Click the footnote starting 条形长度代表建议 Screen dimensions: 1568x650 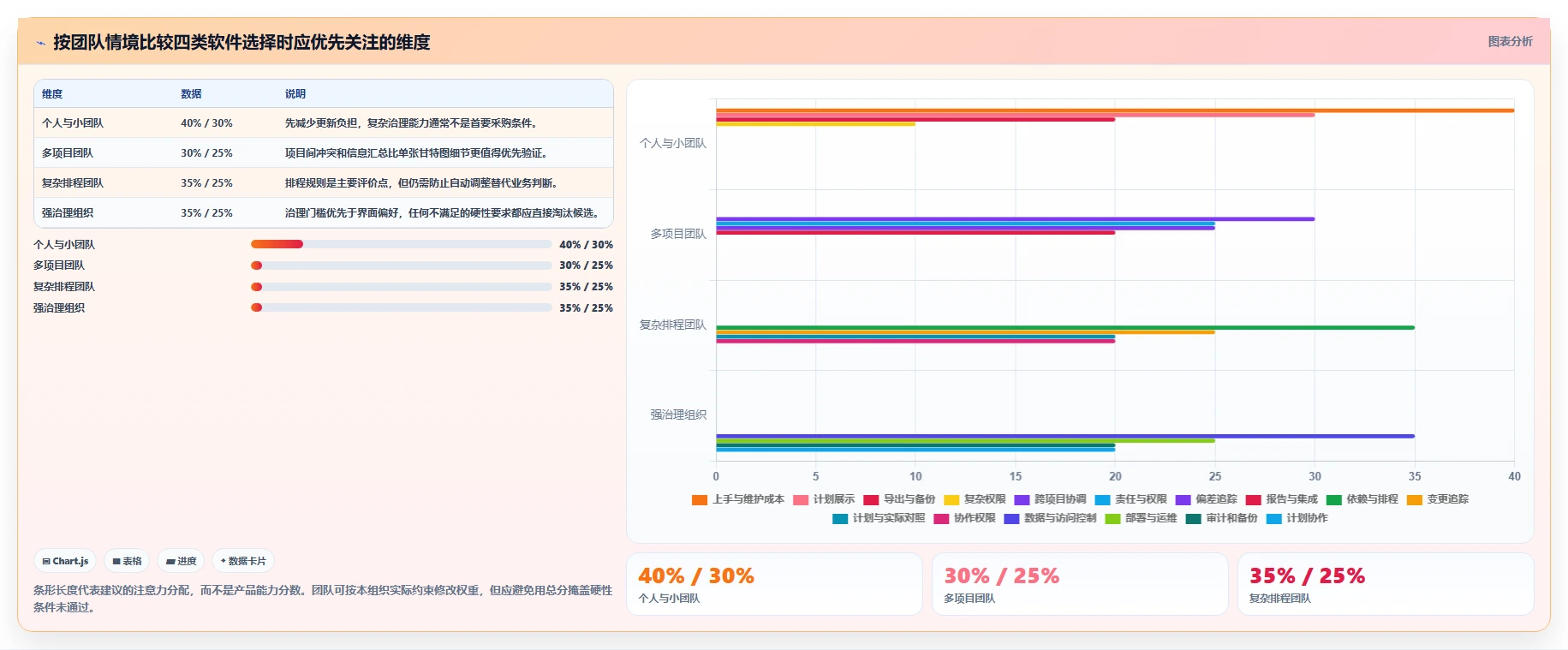[x=323, y=599]
